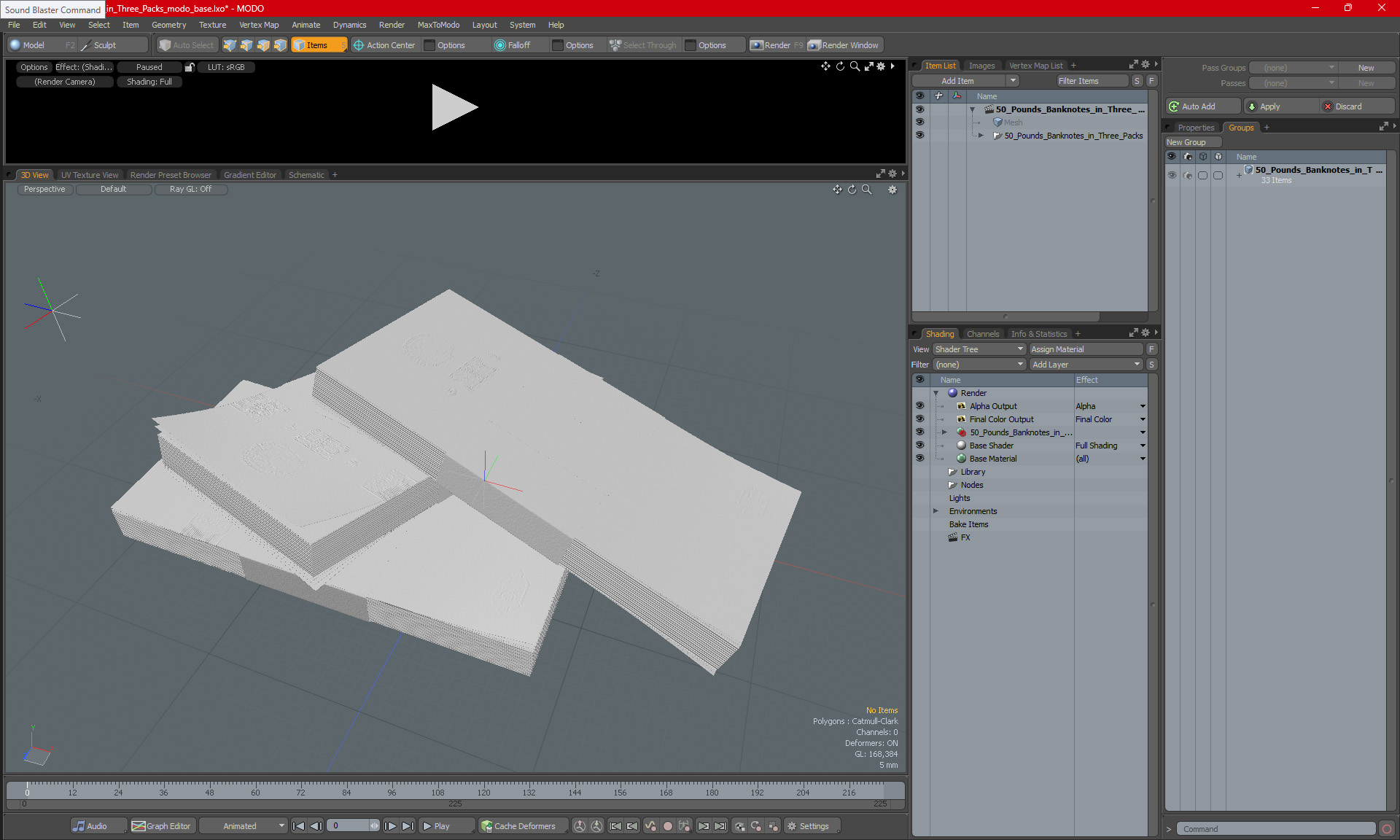Click the record keyframe button
This screenshot has height=840, width=1400.
[x=667, y=826]
